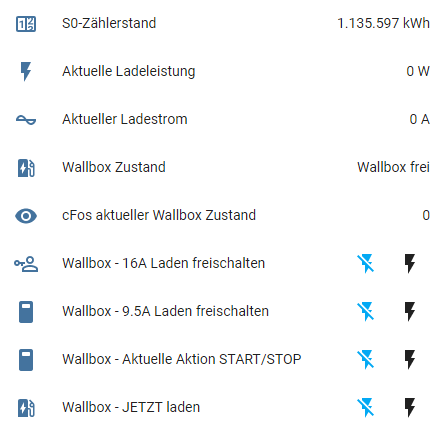This screenshot has width=446, height=436.
Task: Turn off 16A Laden freischalten with flash-off icon
Action: click(x=366, y=264)
